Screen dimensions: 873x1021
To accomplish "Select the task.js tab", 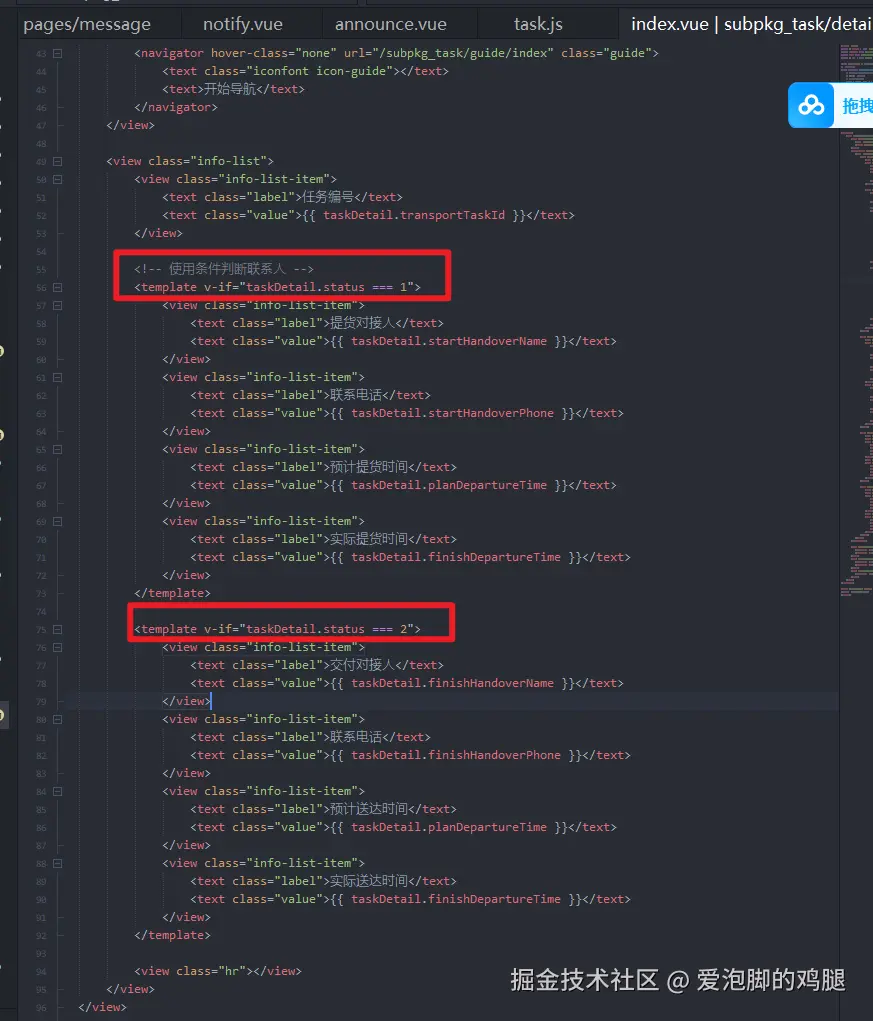I will pyautogui.click(x=538, y=24).
